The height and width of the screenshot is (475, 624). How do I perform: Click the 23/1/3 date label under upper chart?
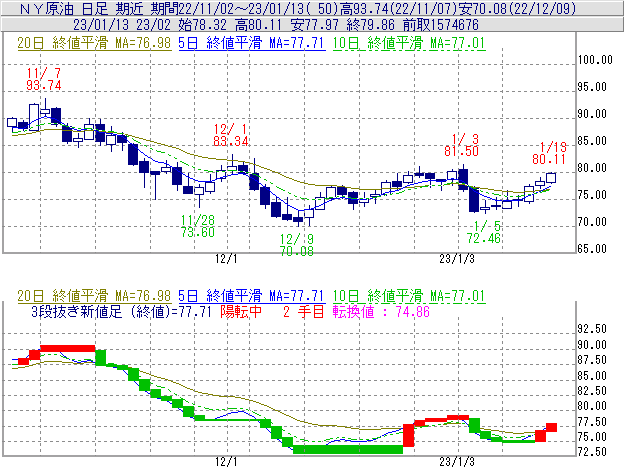pos(457,259)
